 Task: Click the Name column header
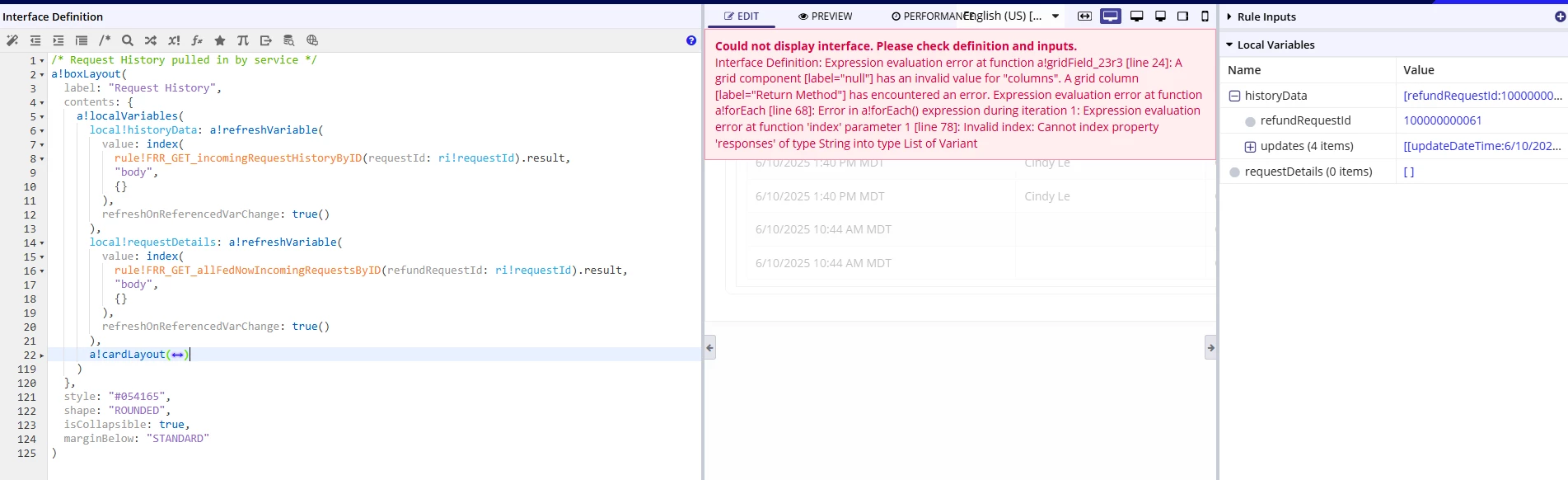(x=1244, y=70)
